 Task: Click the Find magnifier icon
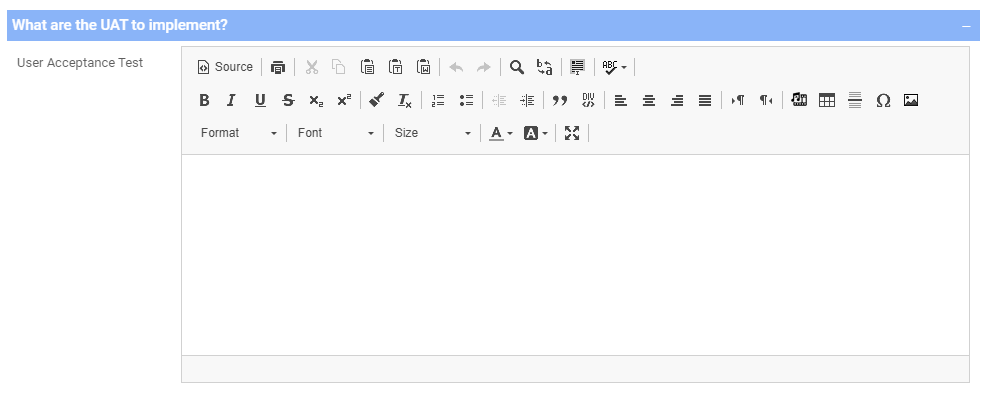tap(517, 67)
